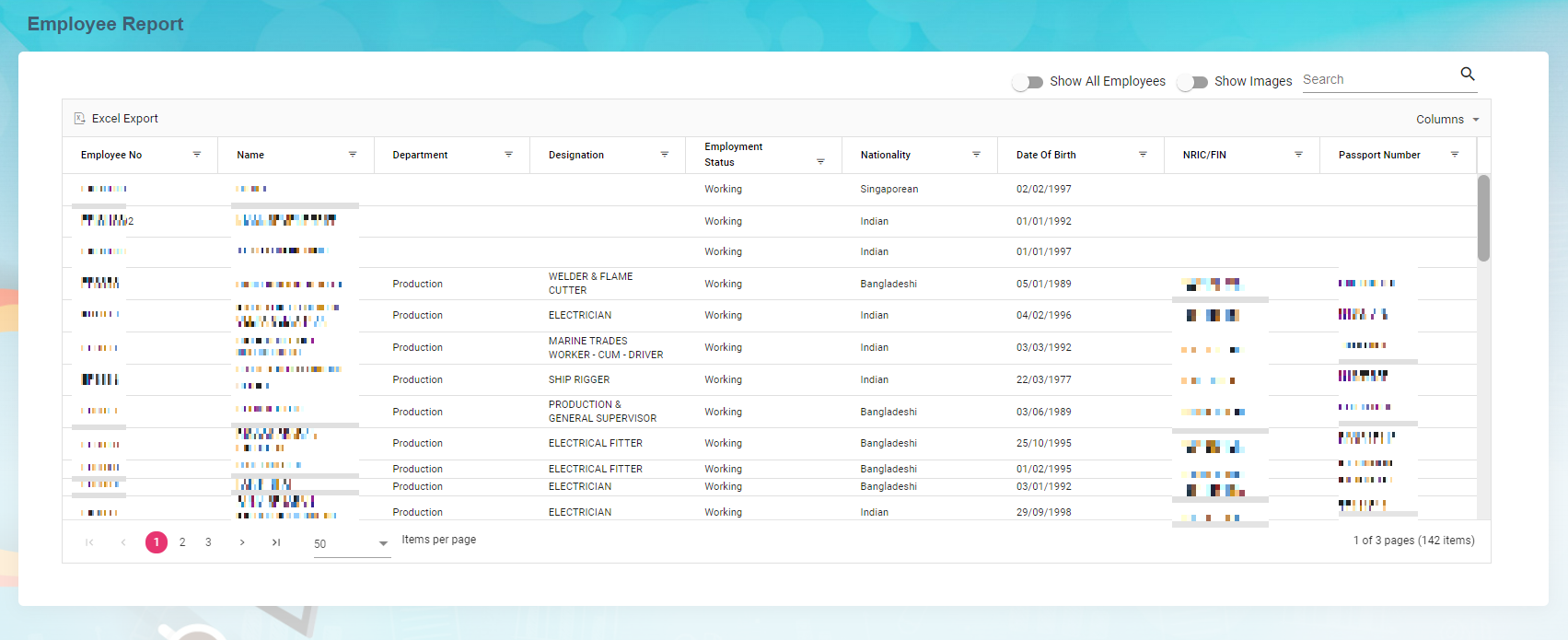Jump to last page arrow

click(276, 542)
